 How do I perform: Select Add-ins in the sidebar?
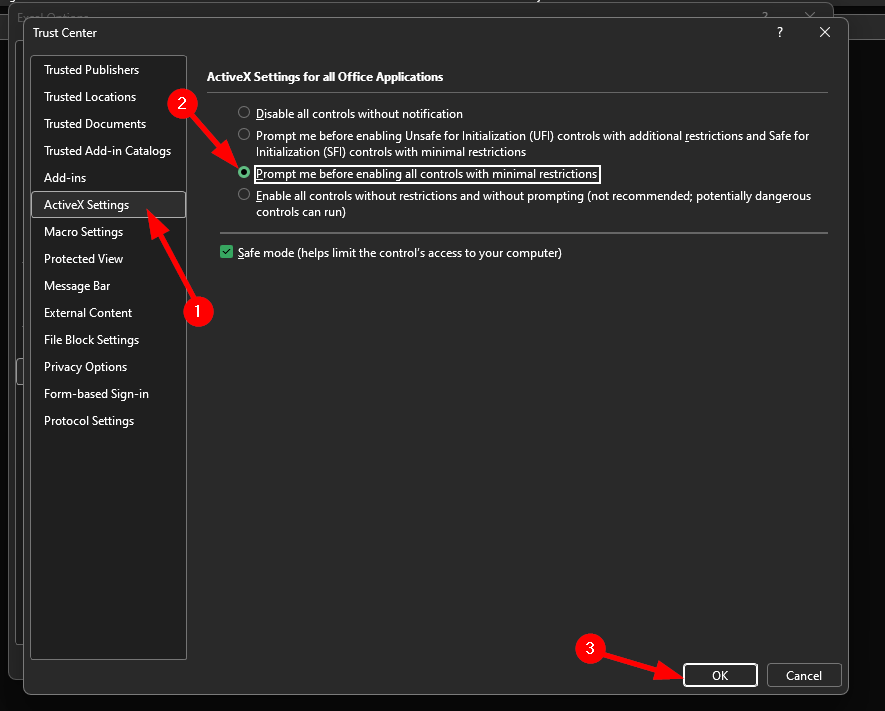(x=66, y=178)
